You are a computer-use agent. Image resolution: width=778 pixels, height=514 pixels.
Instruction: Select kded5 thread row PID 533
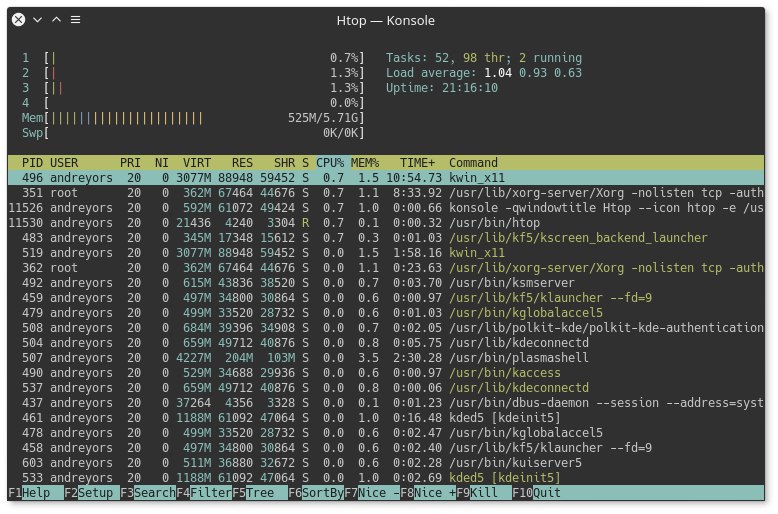386,478
